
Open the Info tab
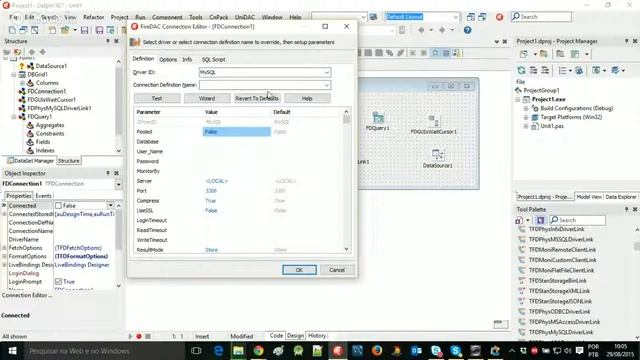[x=187, y=60]
